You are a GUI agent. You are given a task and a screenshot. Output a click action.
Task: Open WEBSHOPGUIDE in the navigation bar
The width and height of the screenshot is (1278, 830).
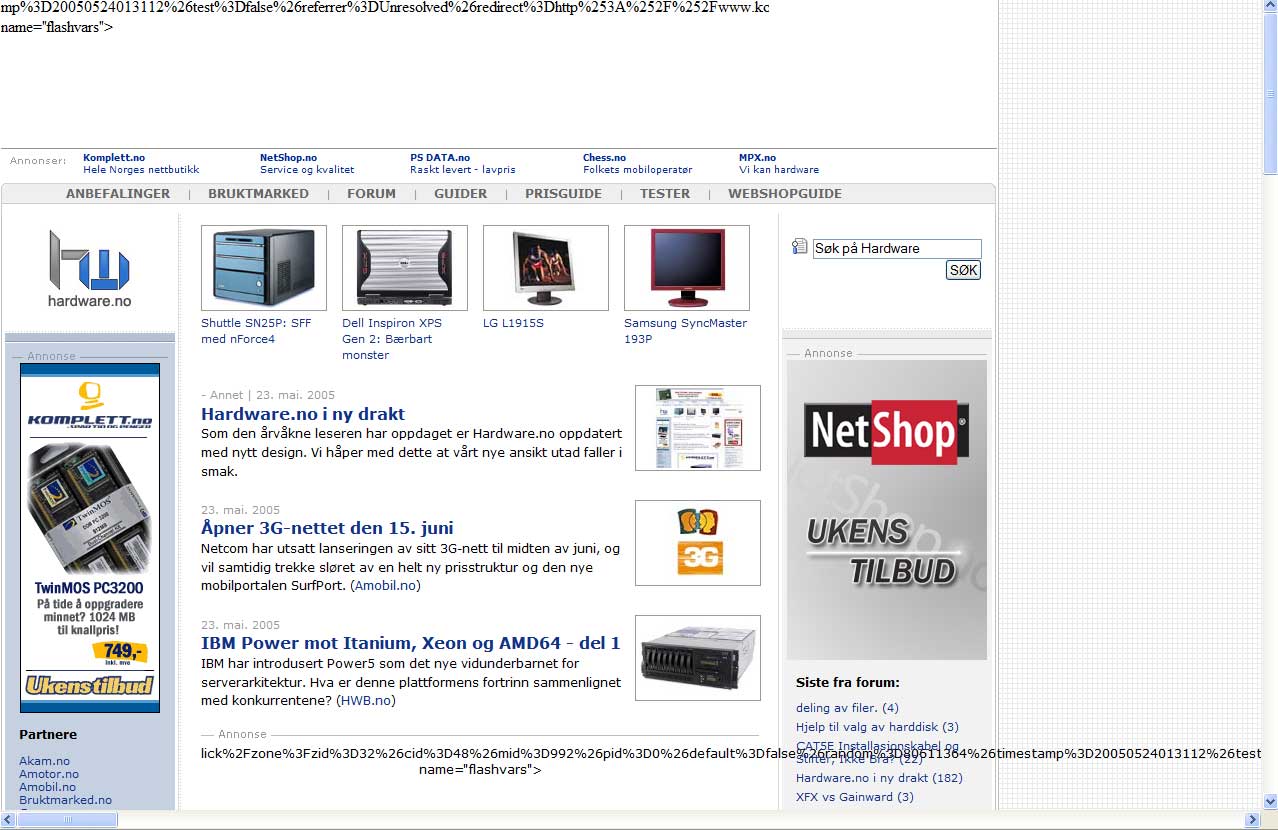tap(785, 193)
